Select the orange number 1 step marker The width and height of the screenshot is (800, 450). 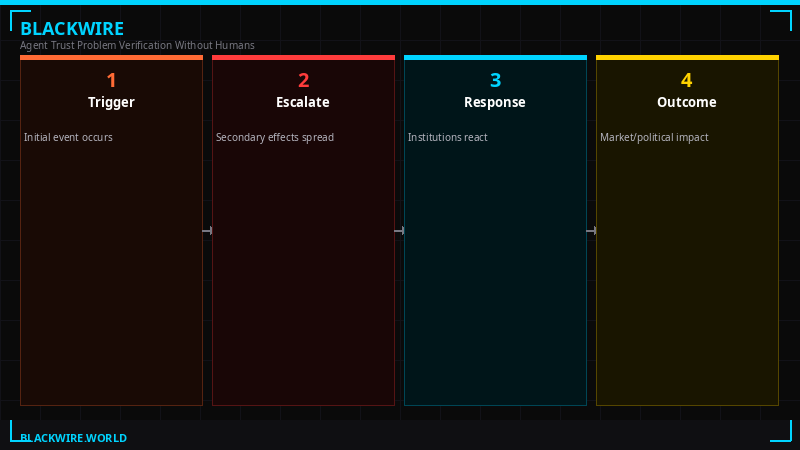(111, 81)
